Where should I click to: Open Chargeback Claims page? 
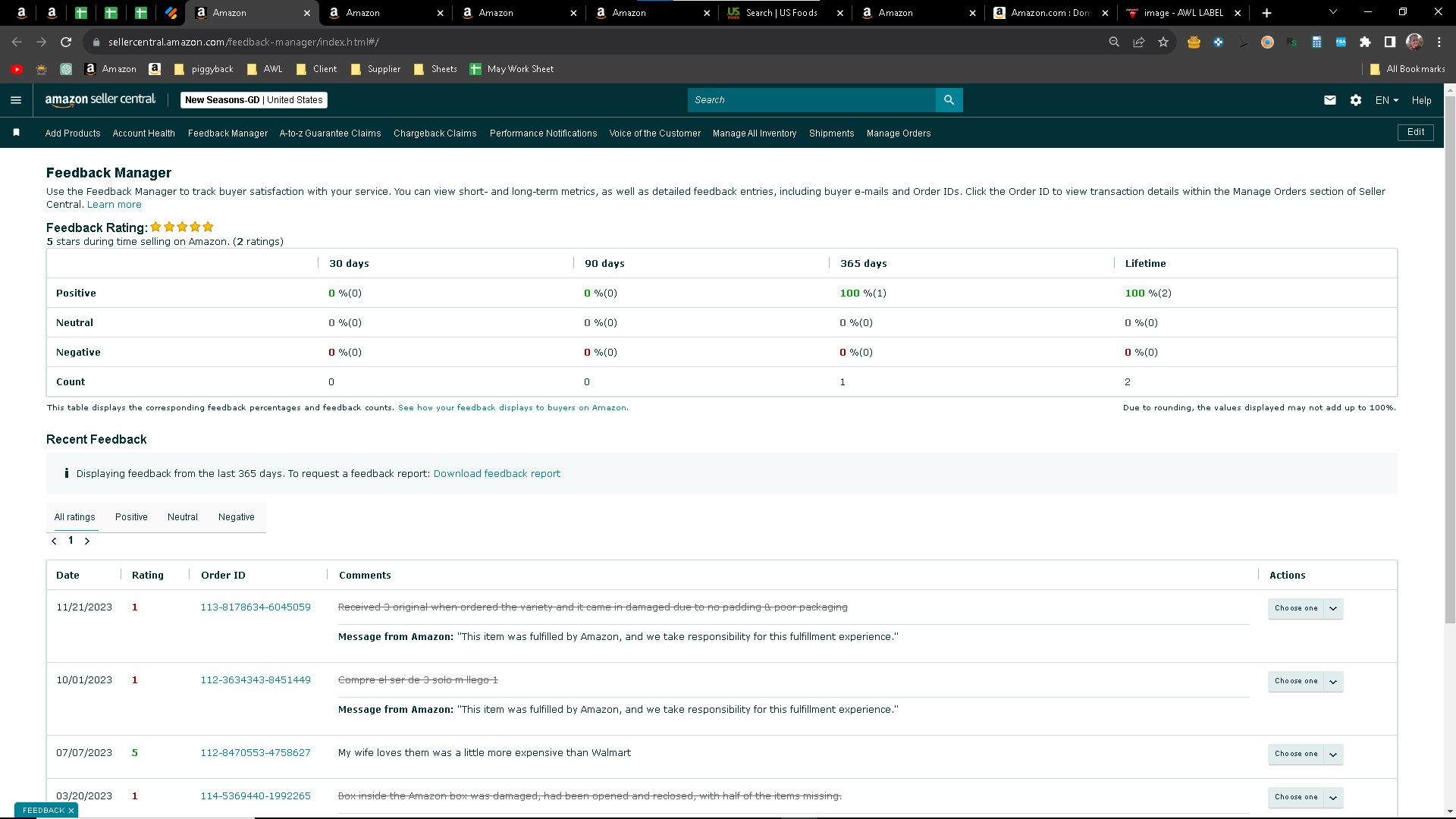tap(435, 133)
